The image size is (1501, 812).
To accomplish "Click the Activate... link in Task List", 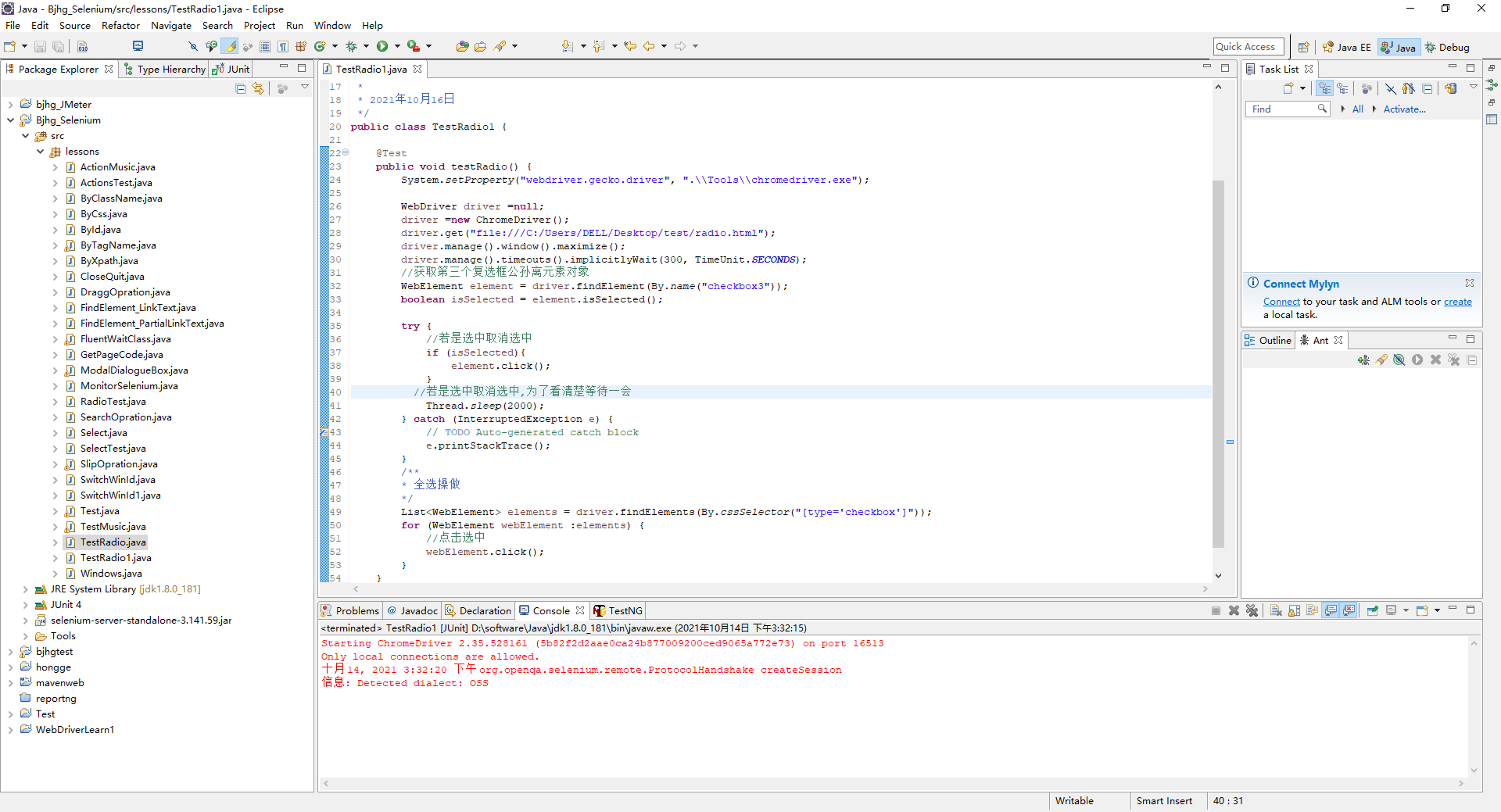I will 1404,109.
